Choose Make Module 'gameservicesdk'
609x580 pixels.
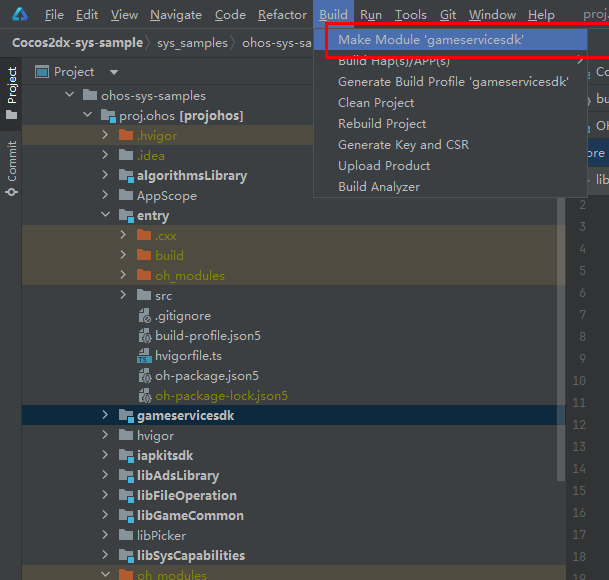(x=451, y=40)
